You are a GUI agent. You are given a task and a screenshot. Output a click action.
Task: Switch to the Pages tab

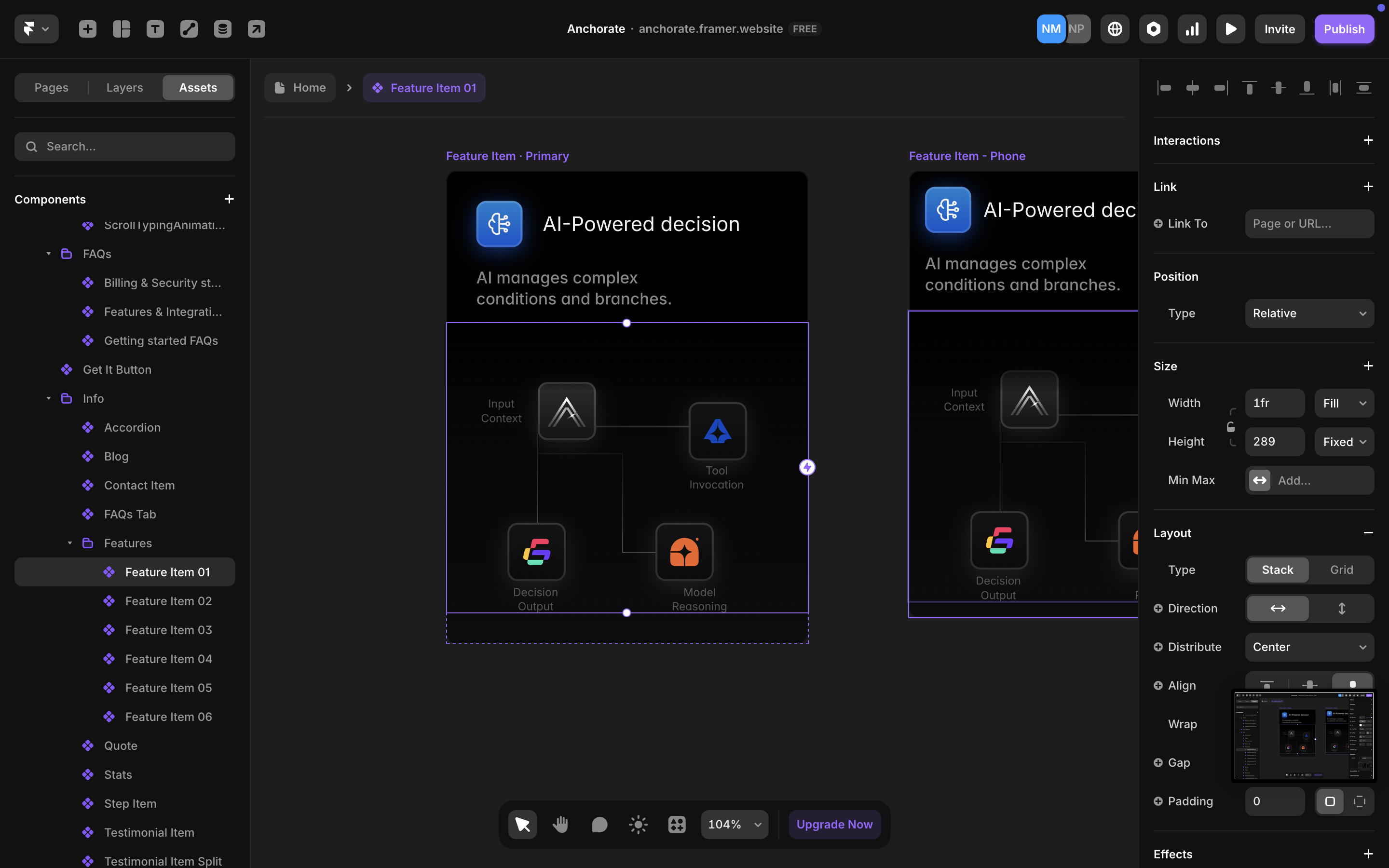point(51,87)
